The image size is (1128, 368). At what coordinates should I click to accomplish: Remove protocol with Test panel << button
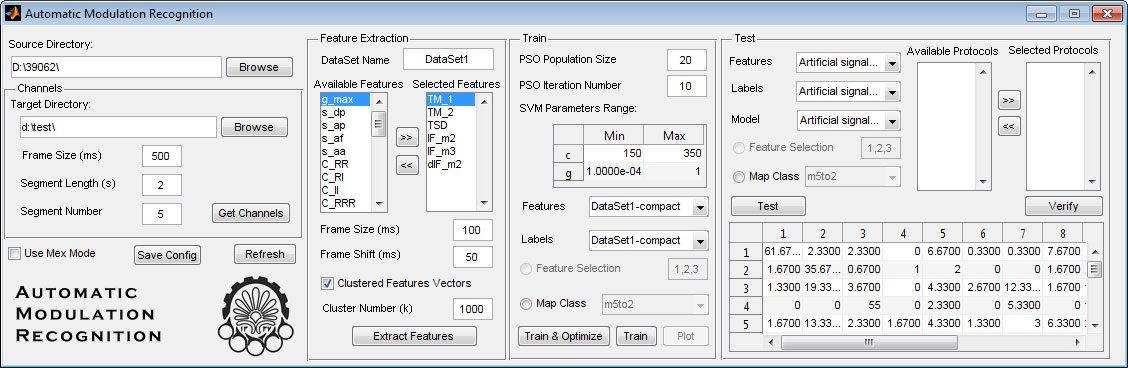[1009, 126]
